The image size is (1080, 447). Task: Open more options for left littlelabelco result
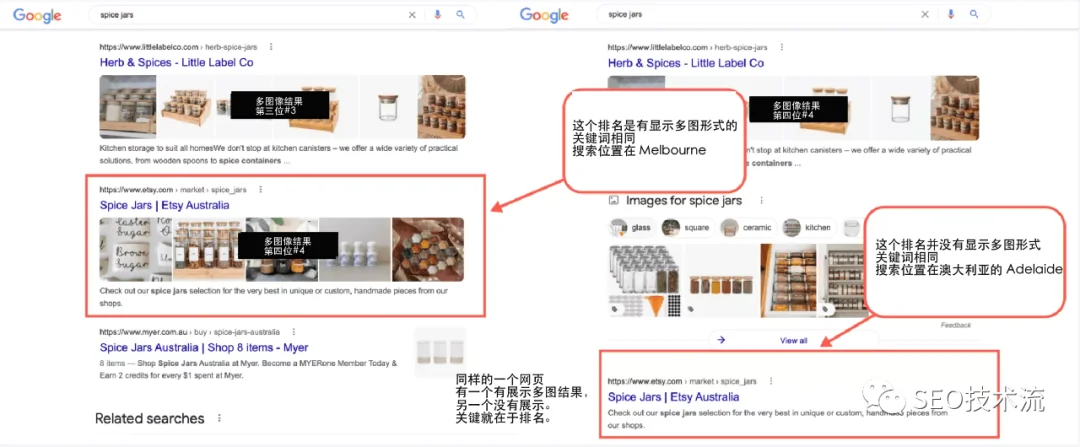pos(271,47)
